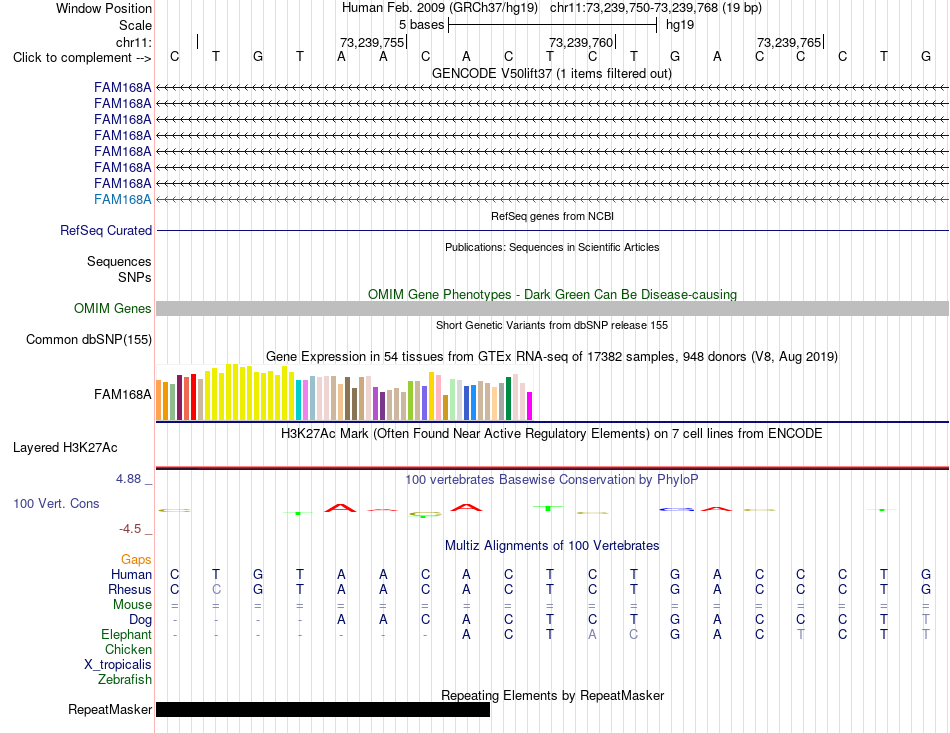Click the cyan bar in GTEx chart
Viewport: 950px width, 733px height.
pos(299,400)
